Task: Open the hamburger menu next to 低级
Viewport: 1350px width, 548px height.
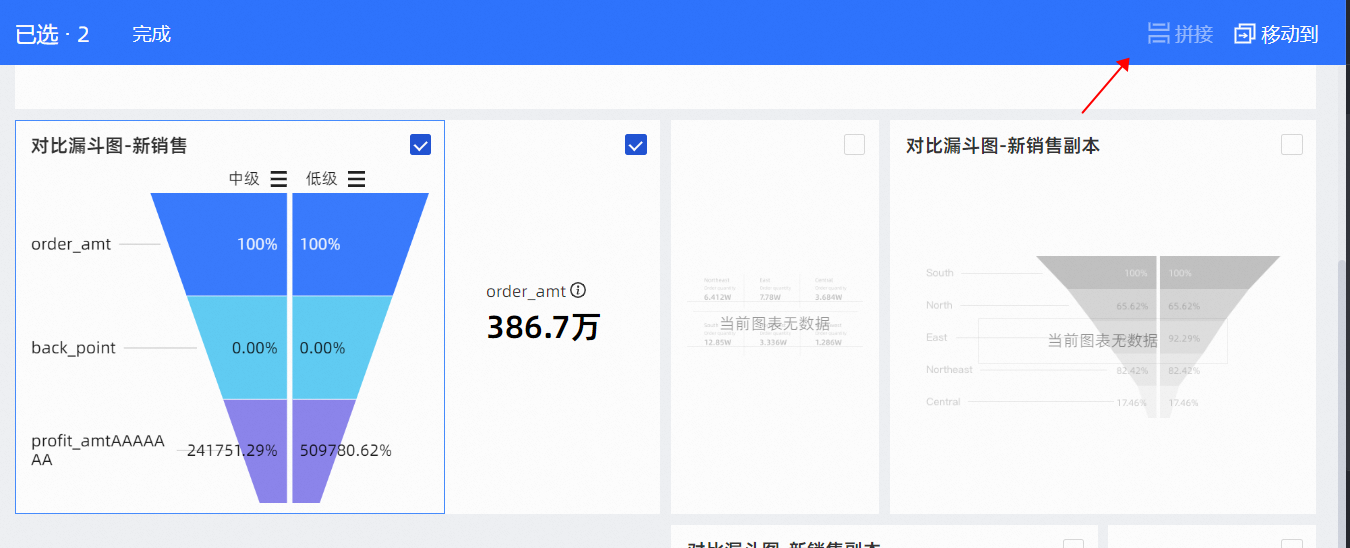Action: tap(356, 179)
